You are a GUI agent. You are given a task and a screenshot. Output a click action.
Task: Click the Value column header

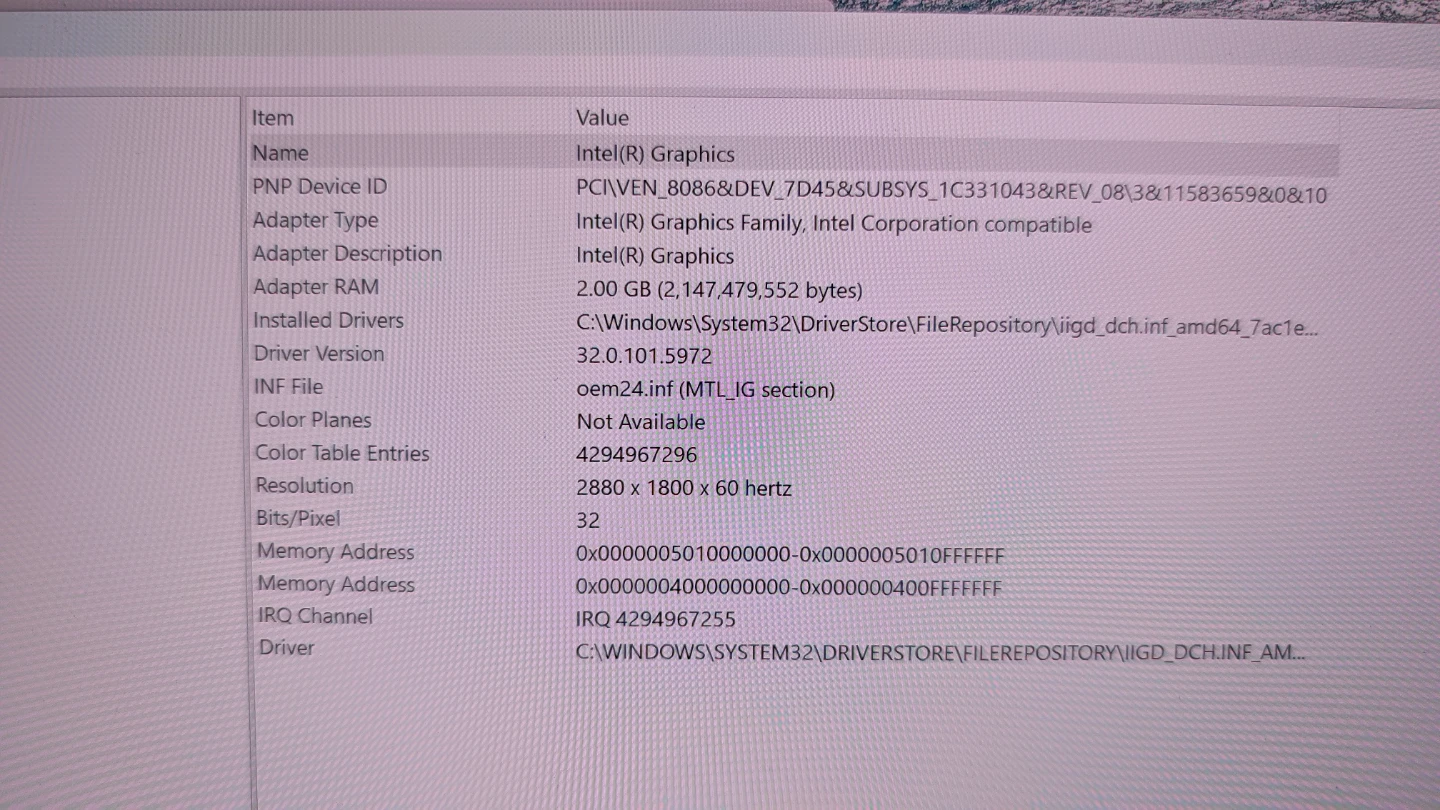point(602,118)
